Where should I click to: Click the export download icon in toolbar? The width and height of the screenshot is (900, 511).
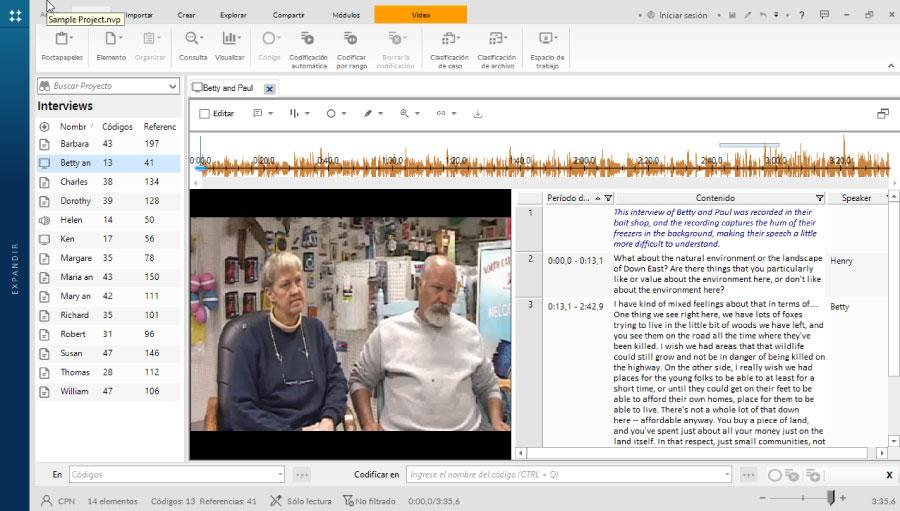pos(478,114)
